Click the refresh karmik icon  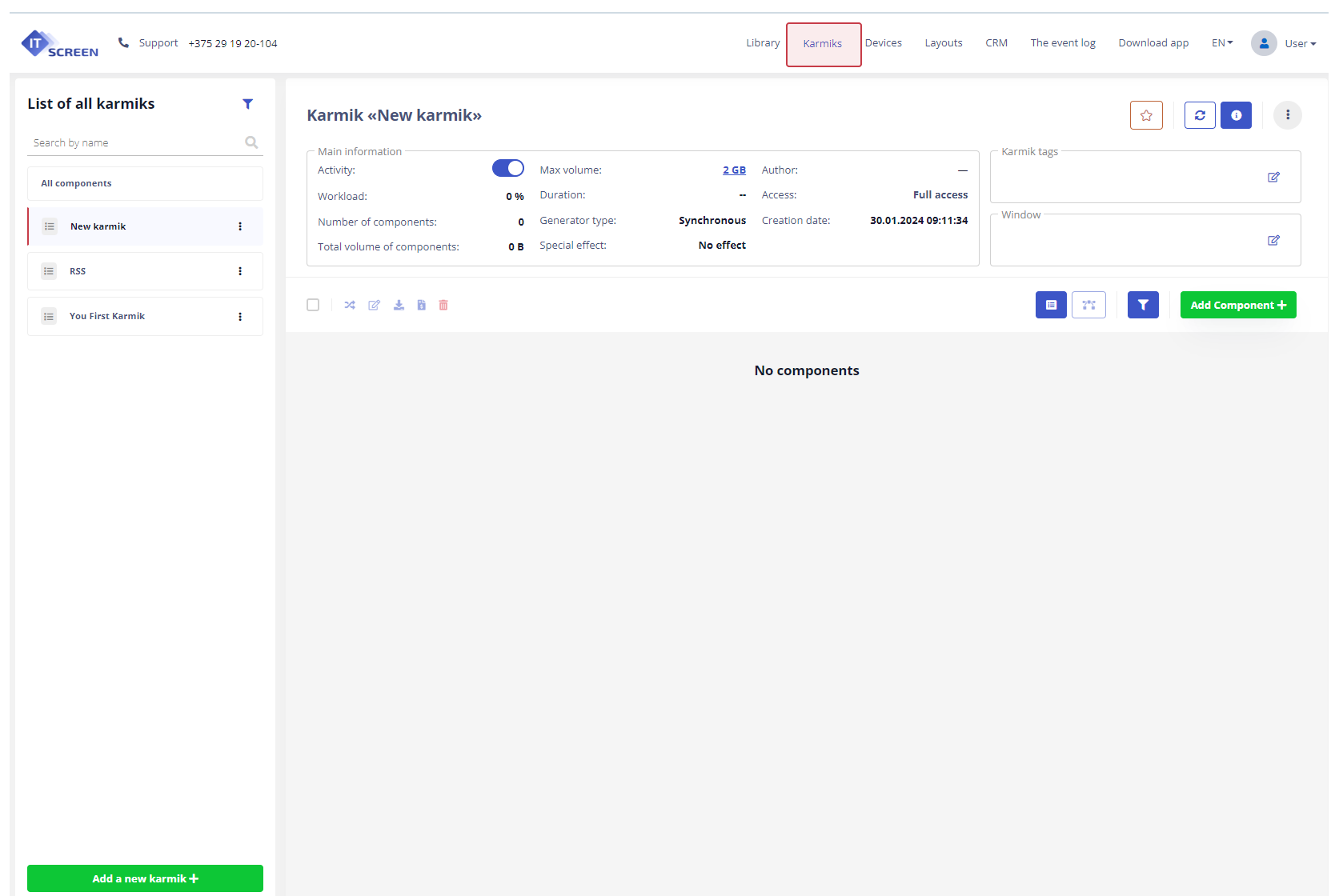[x=1200, y=115]
